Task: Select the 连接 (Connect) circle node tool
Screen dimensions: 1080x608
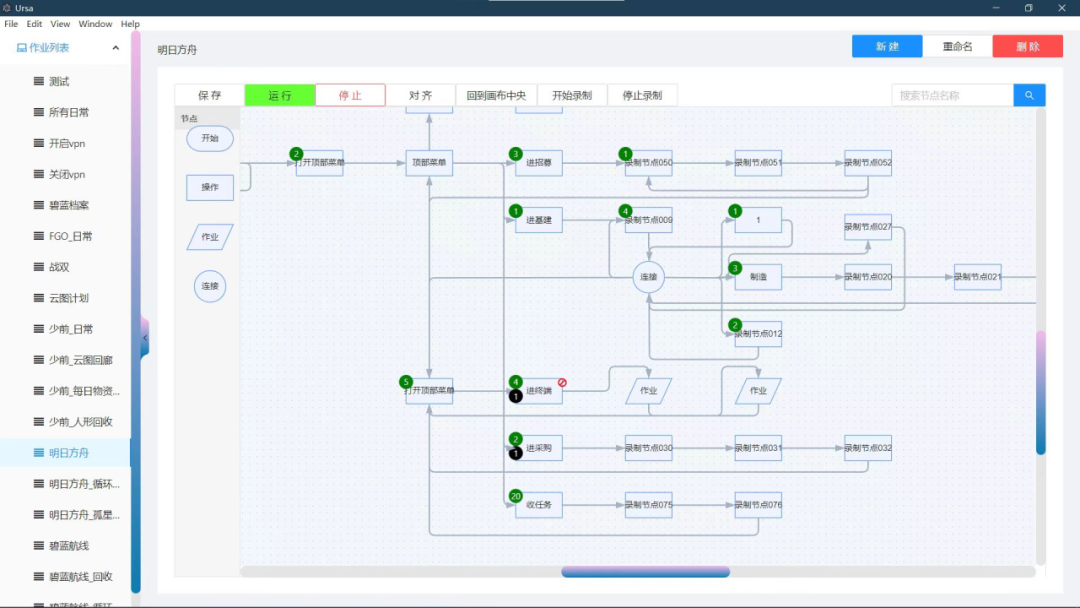Action: 209,286
